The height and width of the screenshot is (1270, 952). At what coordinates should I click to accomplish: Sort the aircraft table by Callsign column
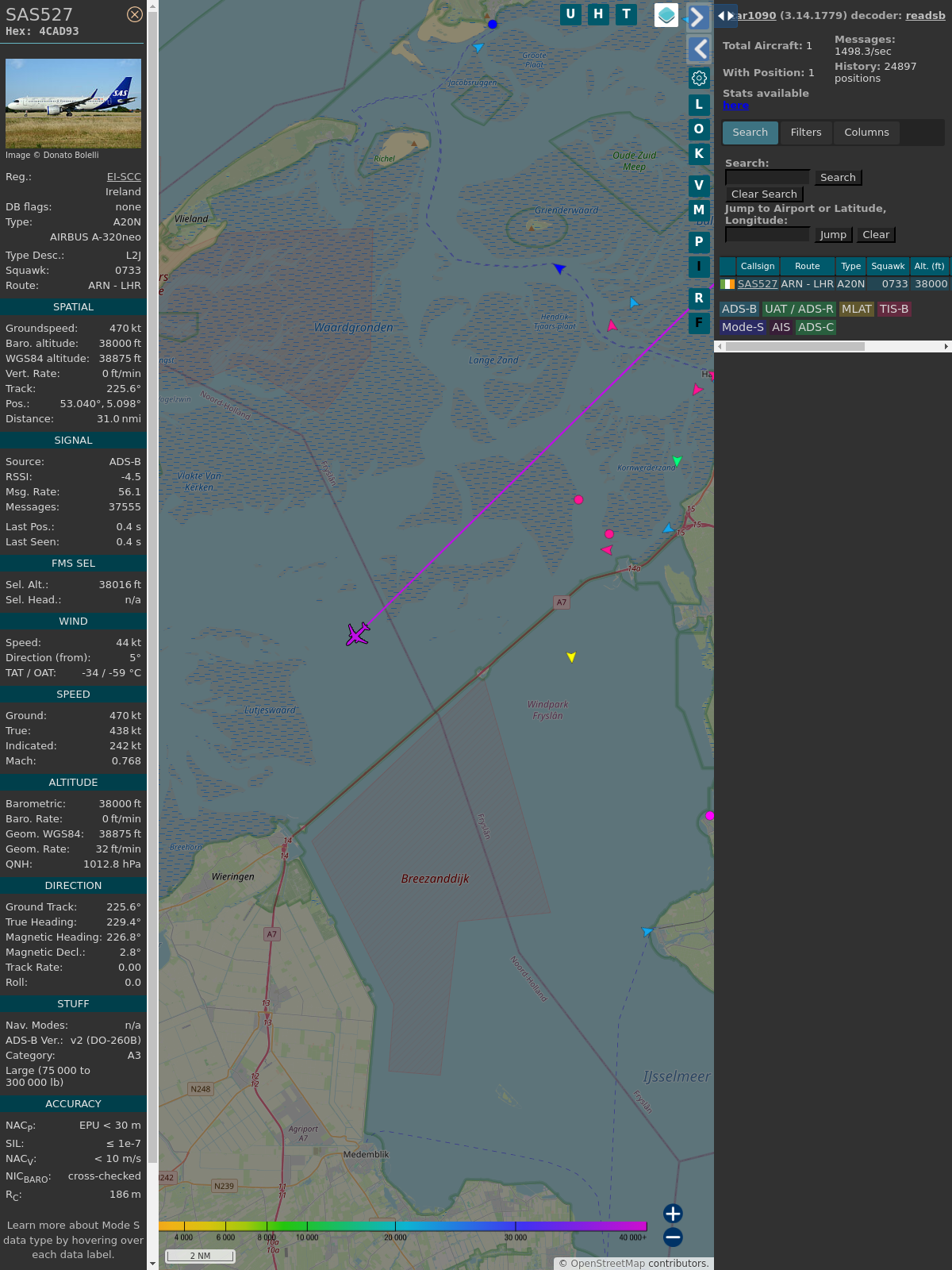pos(758,266)
